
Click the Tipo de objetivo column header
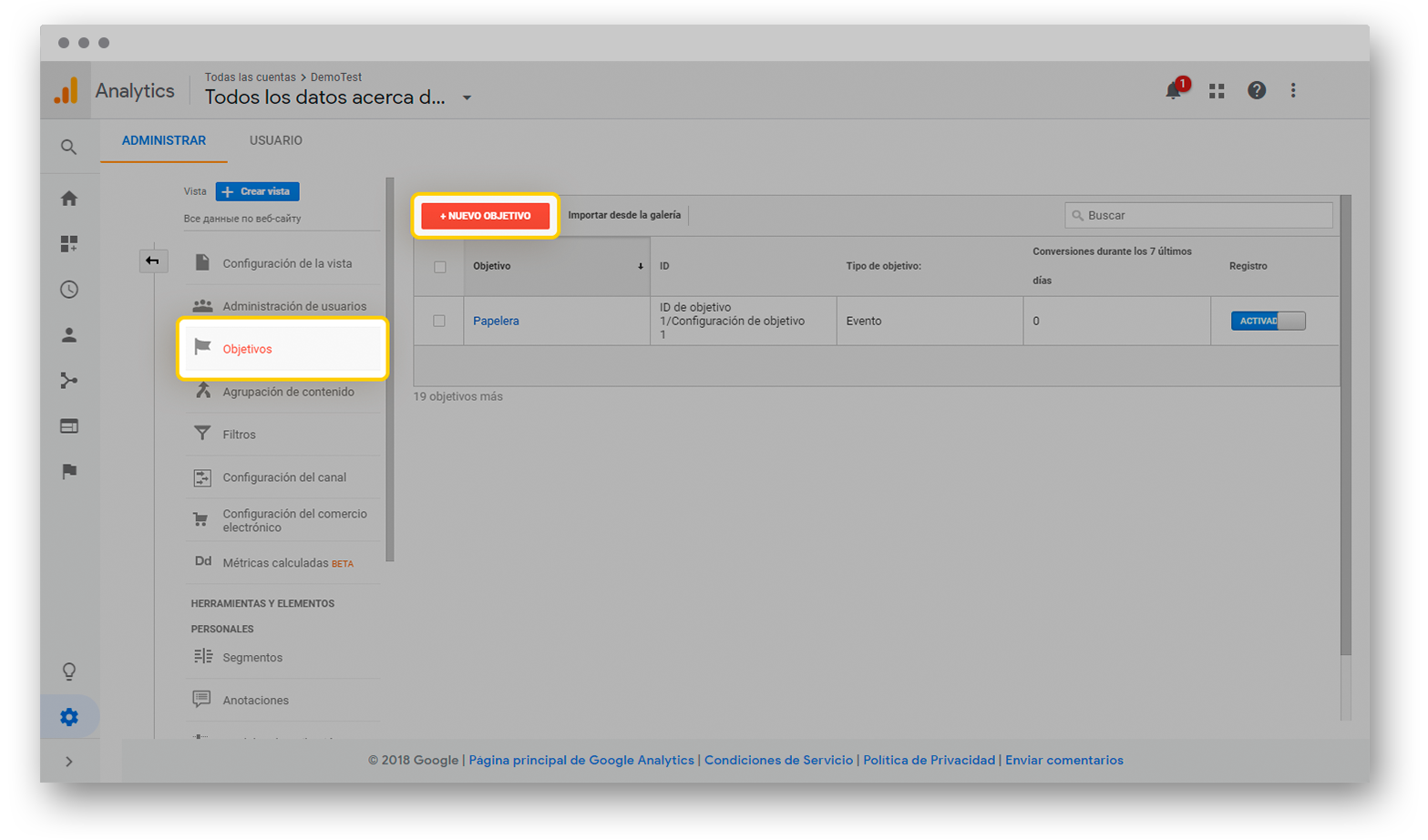pyautogui.click(x=883, y=266)
